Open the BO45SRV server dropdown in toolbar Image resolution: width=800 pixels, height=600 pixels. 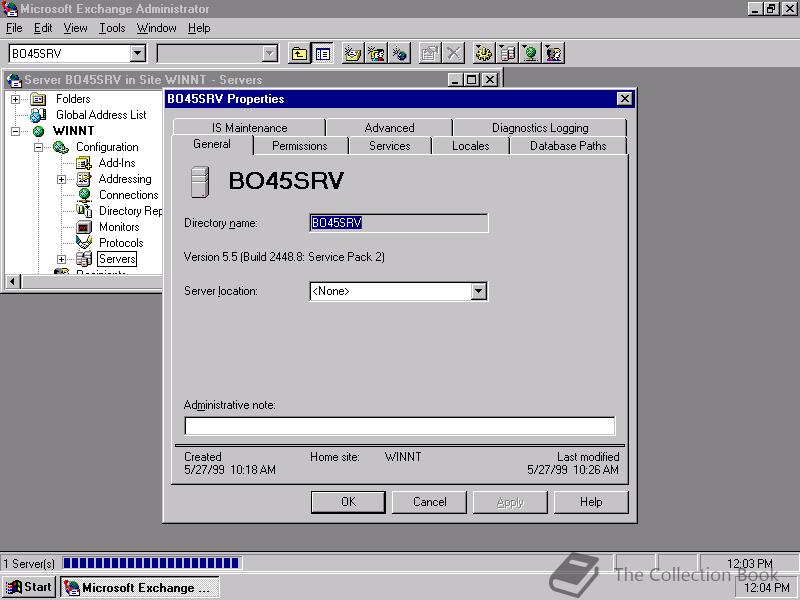[x=138, y=53]
